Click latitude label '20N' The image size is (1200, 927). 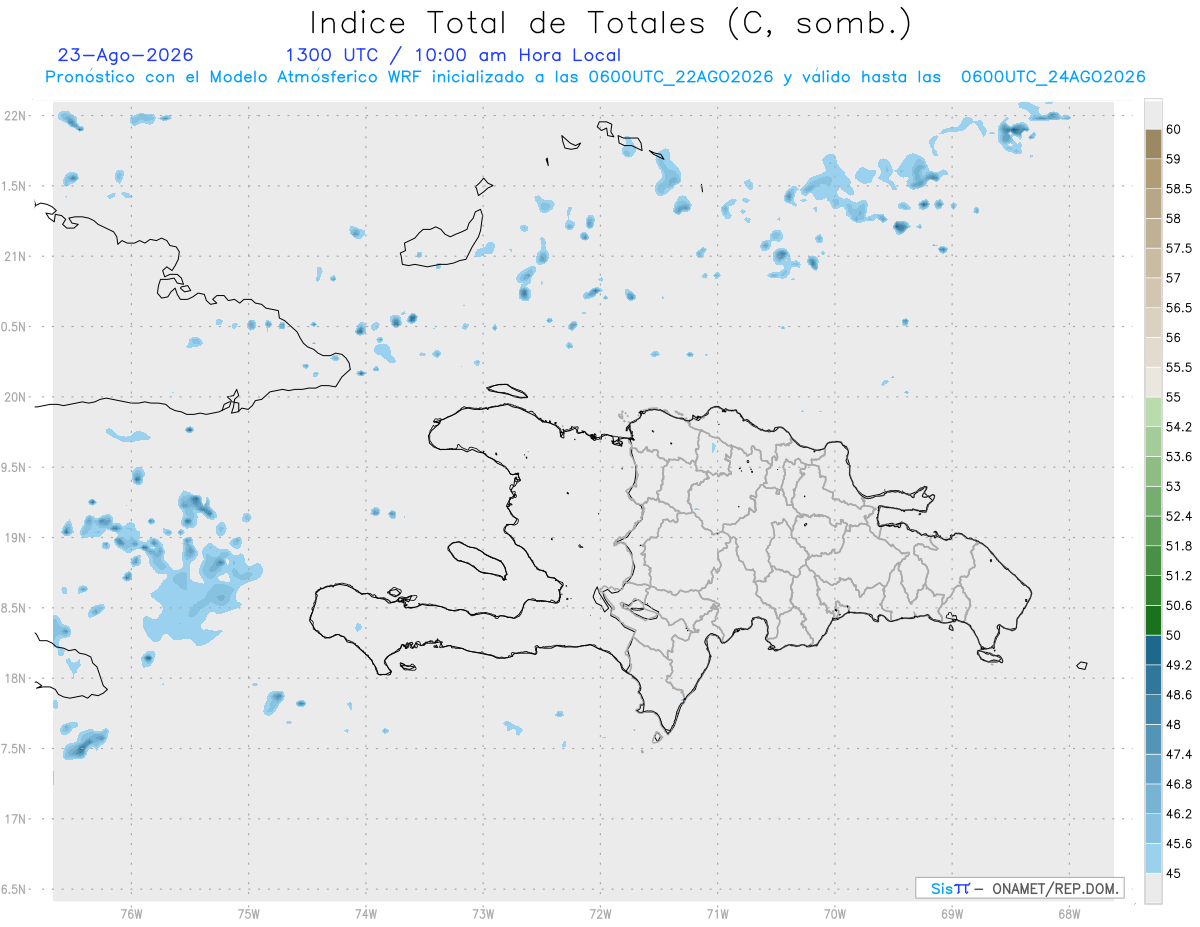tap(15, 397)
